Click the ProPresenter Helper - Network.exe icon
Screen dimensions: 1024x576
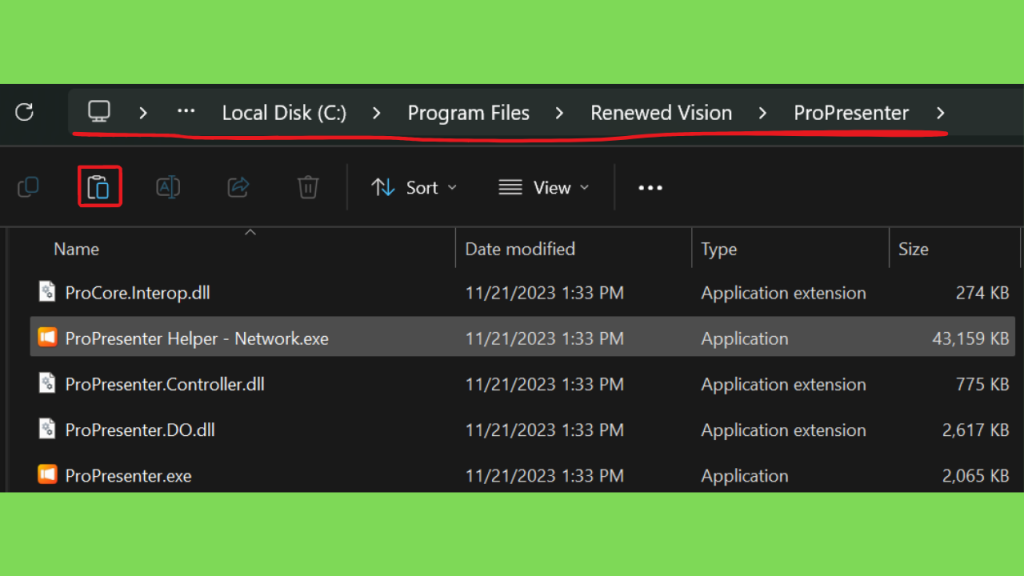pyautogui.click(x=47, y=337)
